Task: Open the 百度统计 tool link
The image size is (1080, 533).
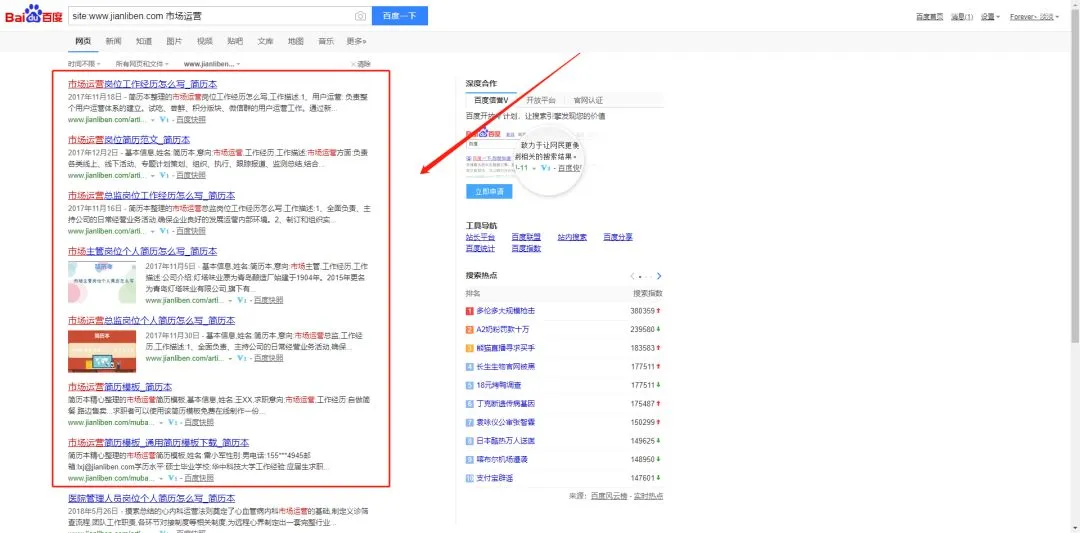Action: point(480,248)
